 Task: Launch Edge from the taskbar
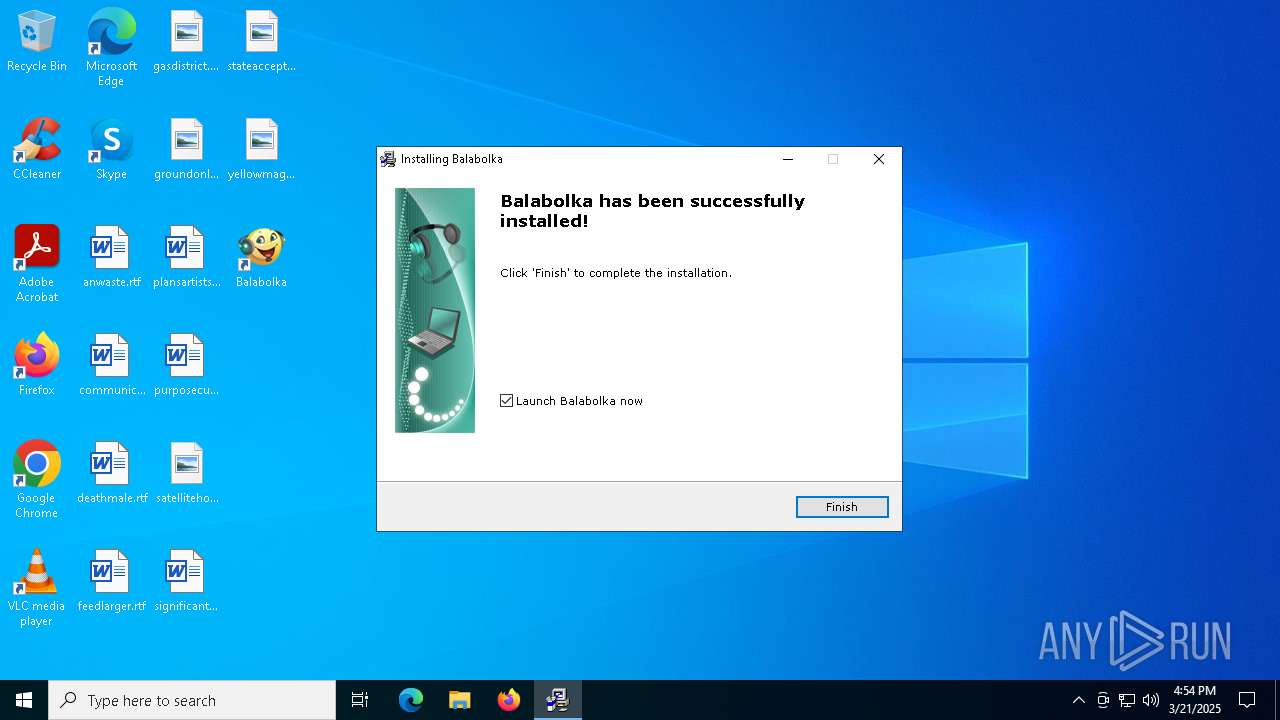(x=411, y=700)
